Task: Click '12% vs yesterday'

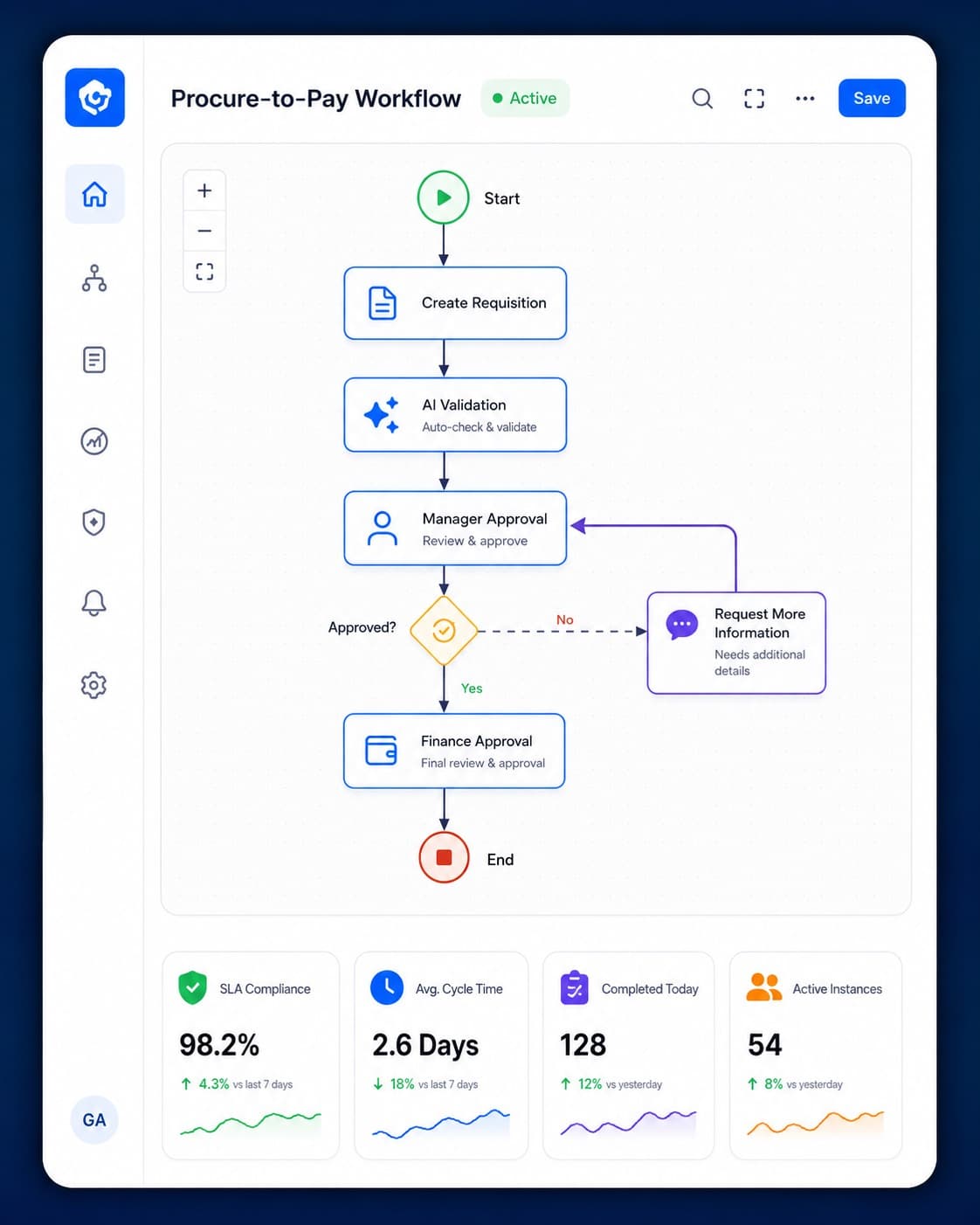Action: 611,1084
